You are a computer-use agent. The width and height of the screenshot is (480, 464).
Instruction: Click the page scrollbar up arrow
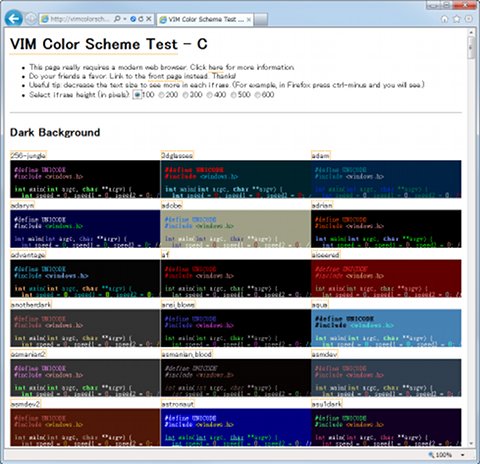coord(471,32)
